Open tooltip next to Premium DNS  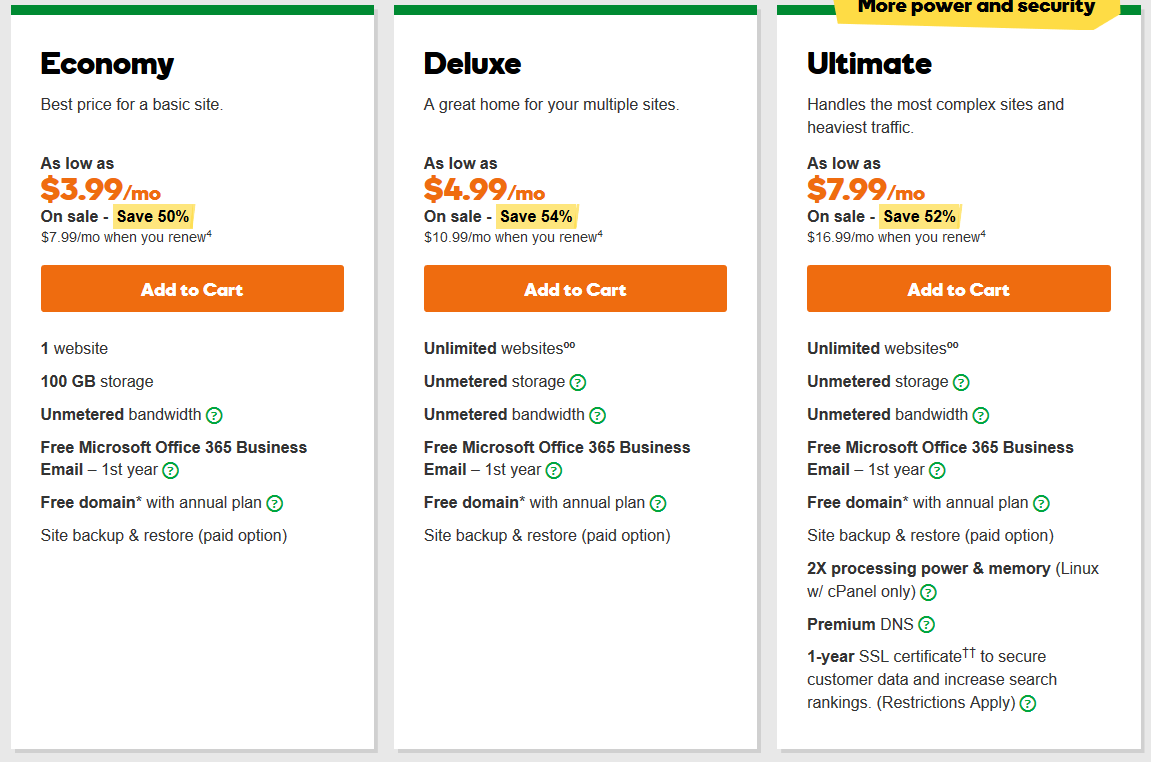pyautogui.click(x=926, y=625)
